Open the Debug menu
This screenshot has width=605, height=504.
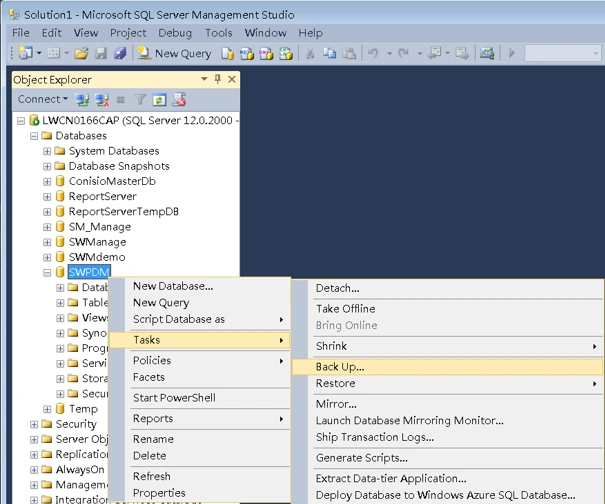(x=175, y=33)
